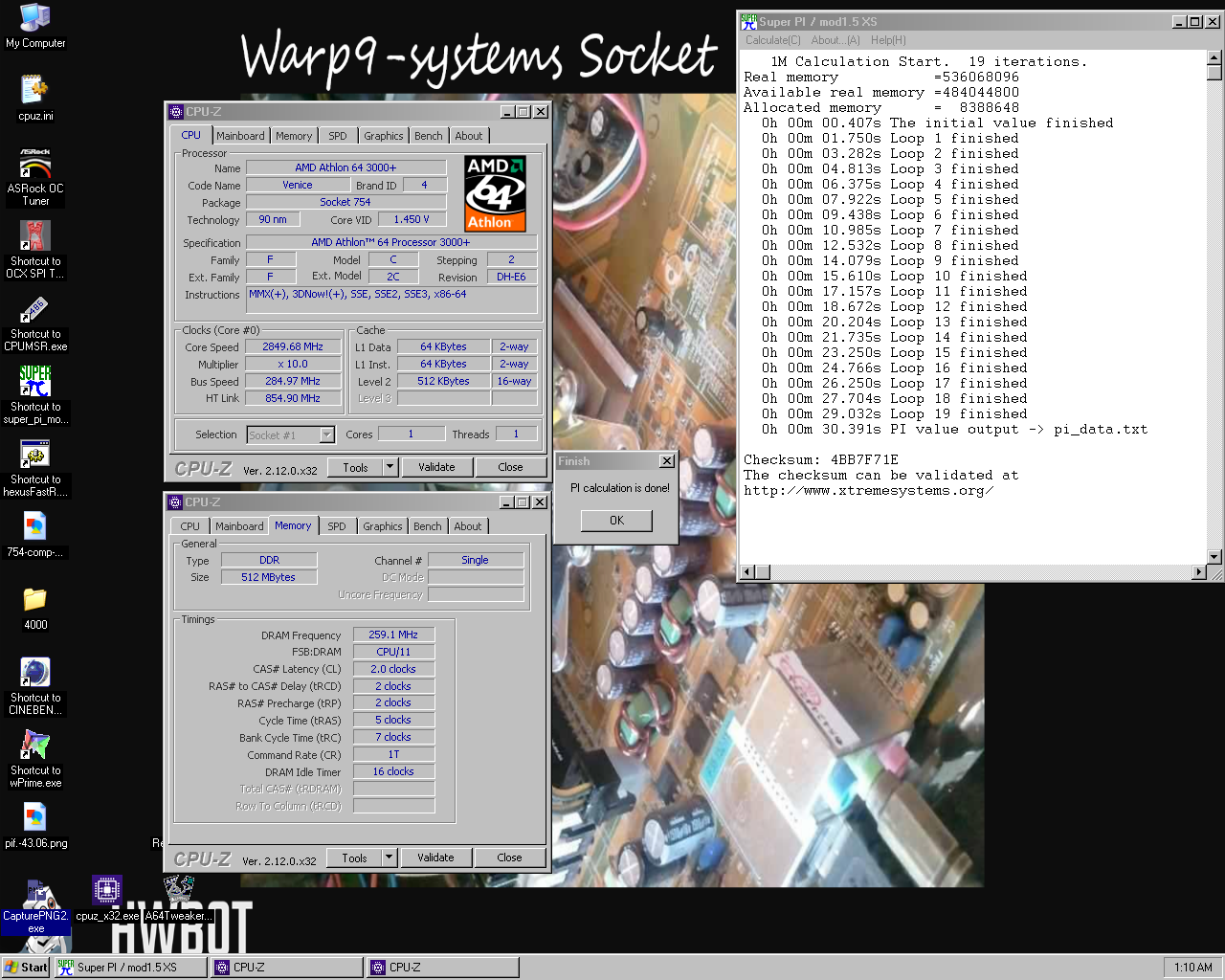Click the Super PI title bar icon
1225x980 pixels.
748,21
